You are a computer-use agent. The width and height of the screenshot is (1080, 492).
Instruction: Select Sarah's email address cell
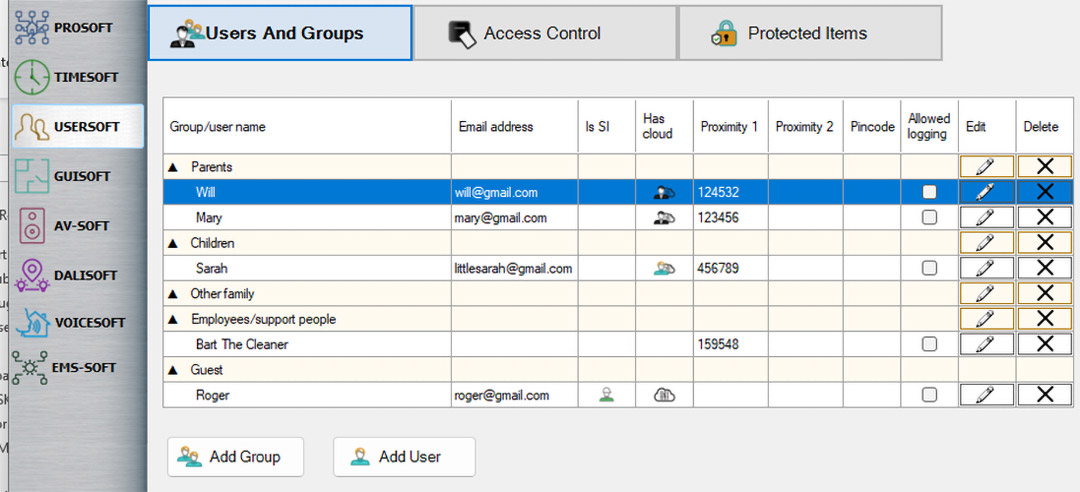tap(514, 268)
